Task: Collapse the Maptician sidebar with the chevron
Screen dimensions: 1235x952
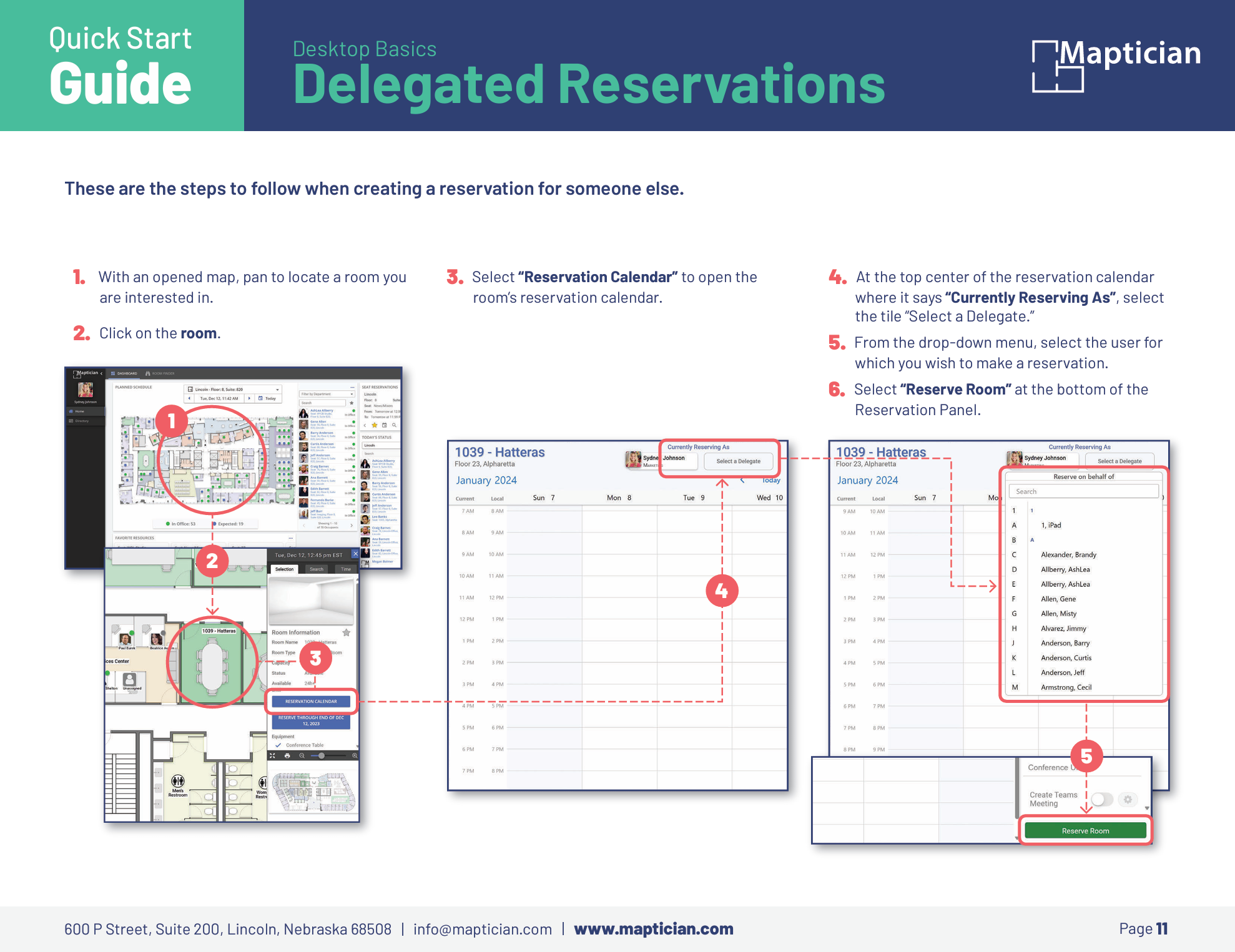Action: [101, 373]
